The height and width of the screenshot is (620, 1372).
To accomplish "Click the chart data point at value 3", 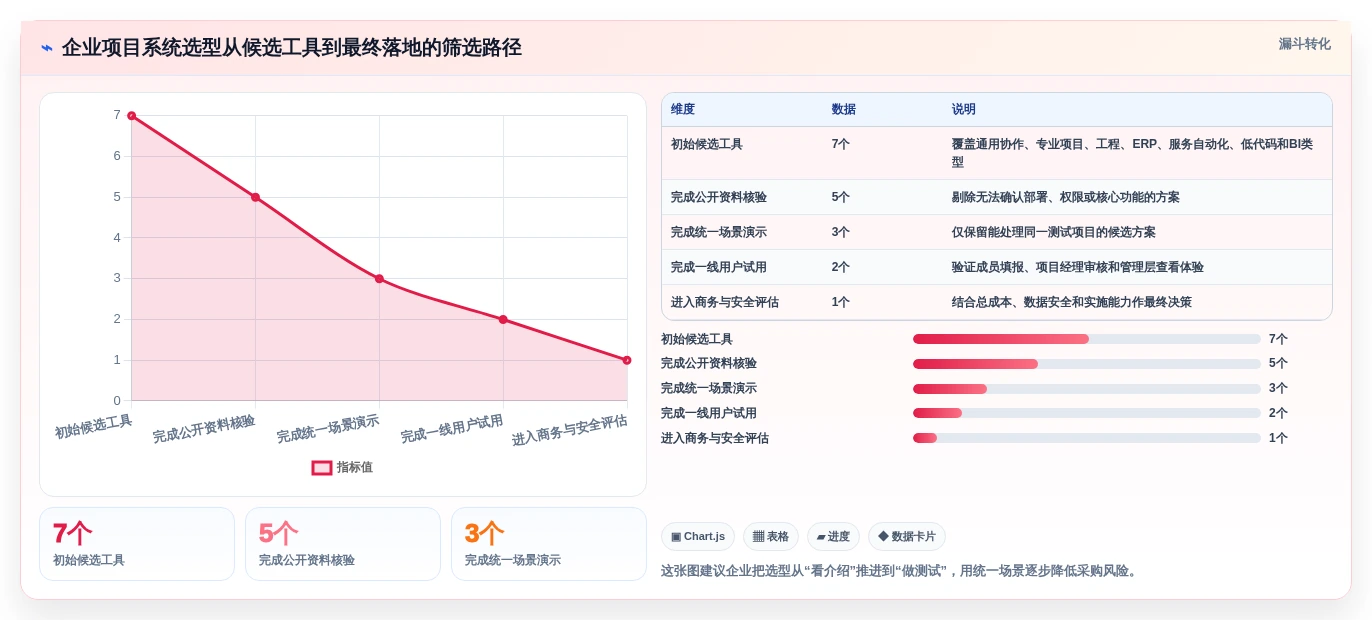I will point(379,279).
